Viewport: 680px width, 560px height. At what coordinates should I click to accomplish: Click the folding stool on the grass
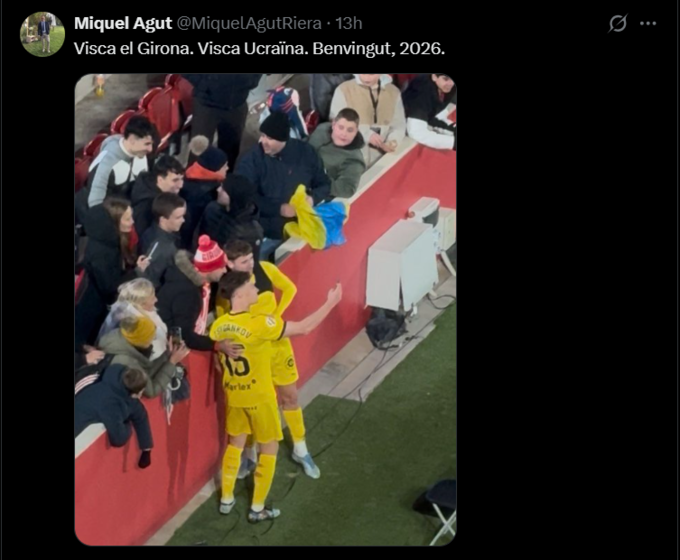[x=438, y=510]
